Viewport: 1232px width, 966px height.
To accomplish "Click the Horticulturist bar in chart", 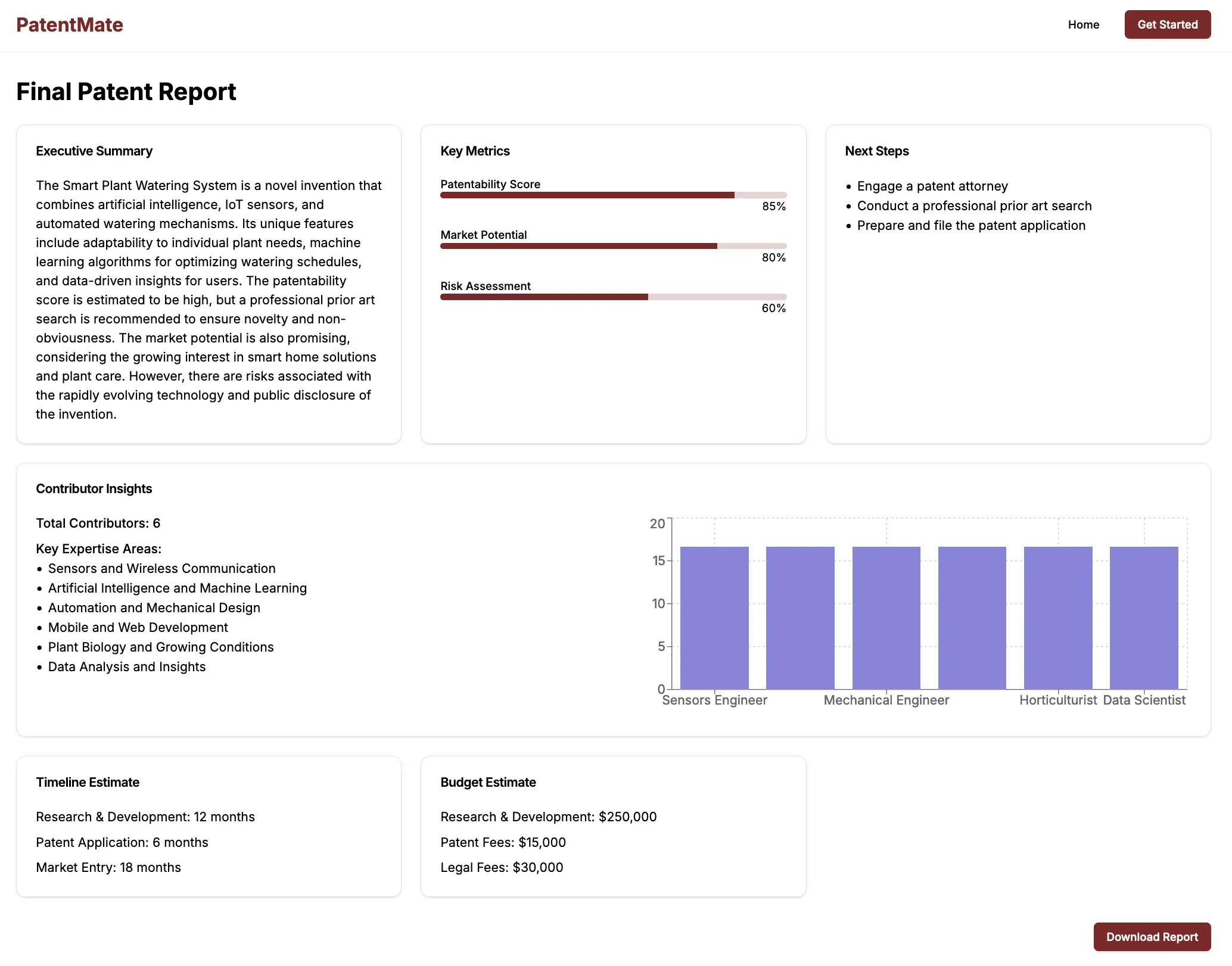I will click(x=1058, y=618).
